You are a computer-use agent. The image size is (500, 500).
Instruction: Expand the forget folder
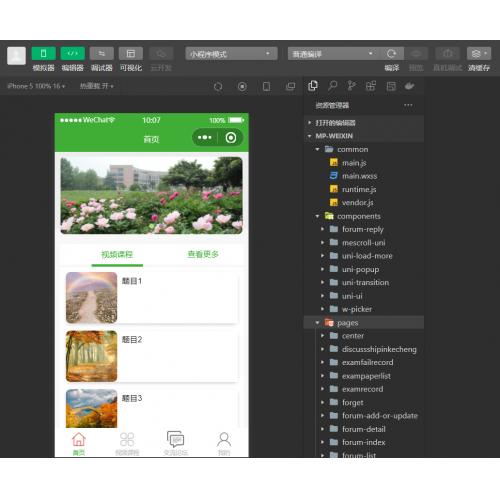pos(364,403)
